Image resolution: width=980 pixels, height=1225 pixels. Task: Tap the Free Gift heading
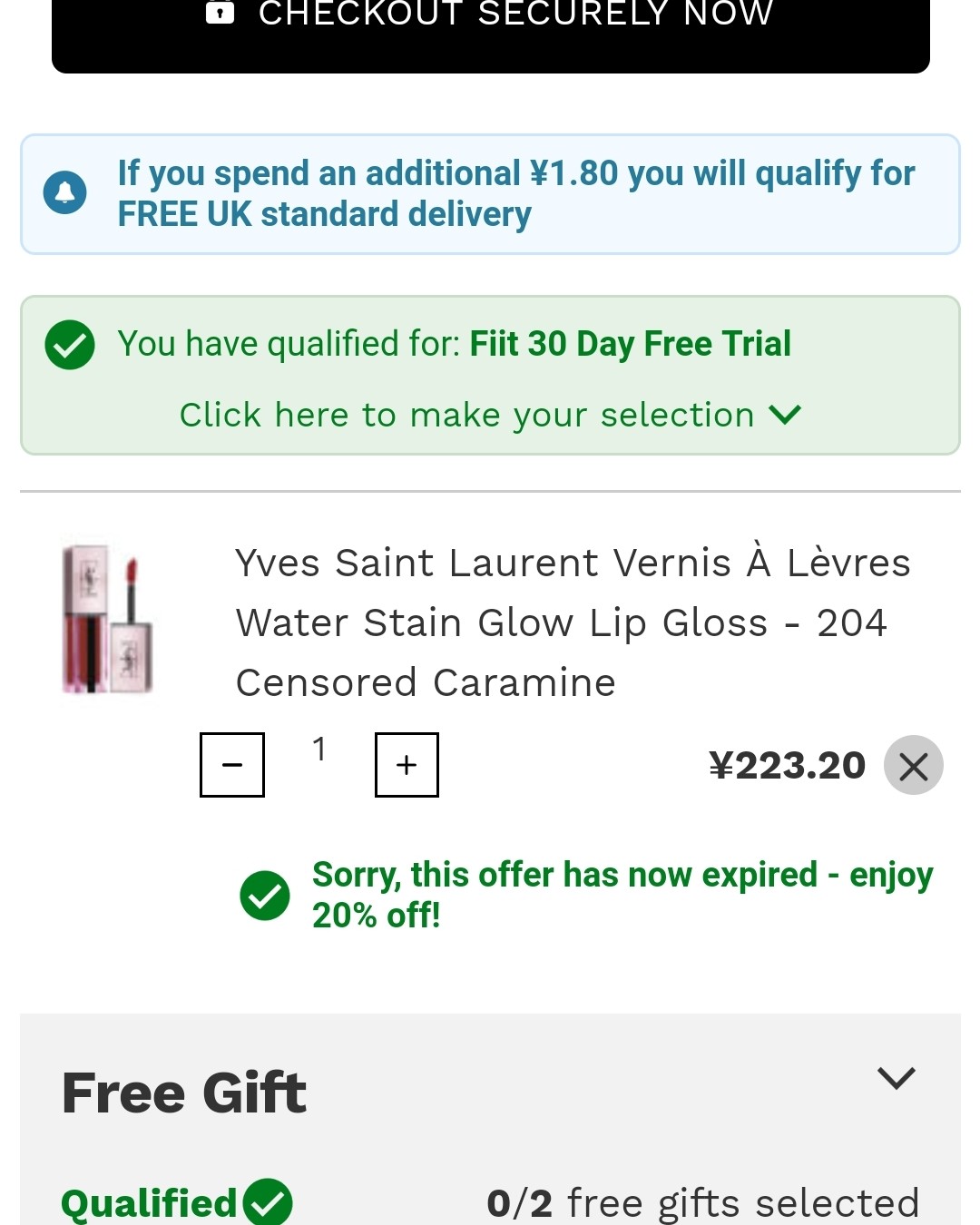[x=184, y=1093]
